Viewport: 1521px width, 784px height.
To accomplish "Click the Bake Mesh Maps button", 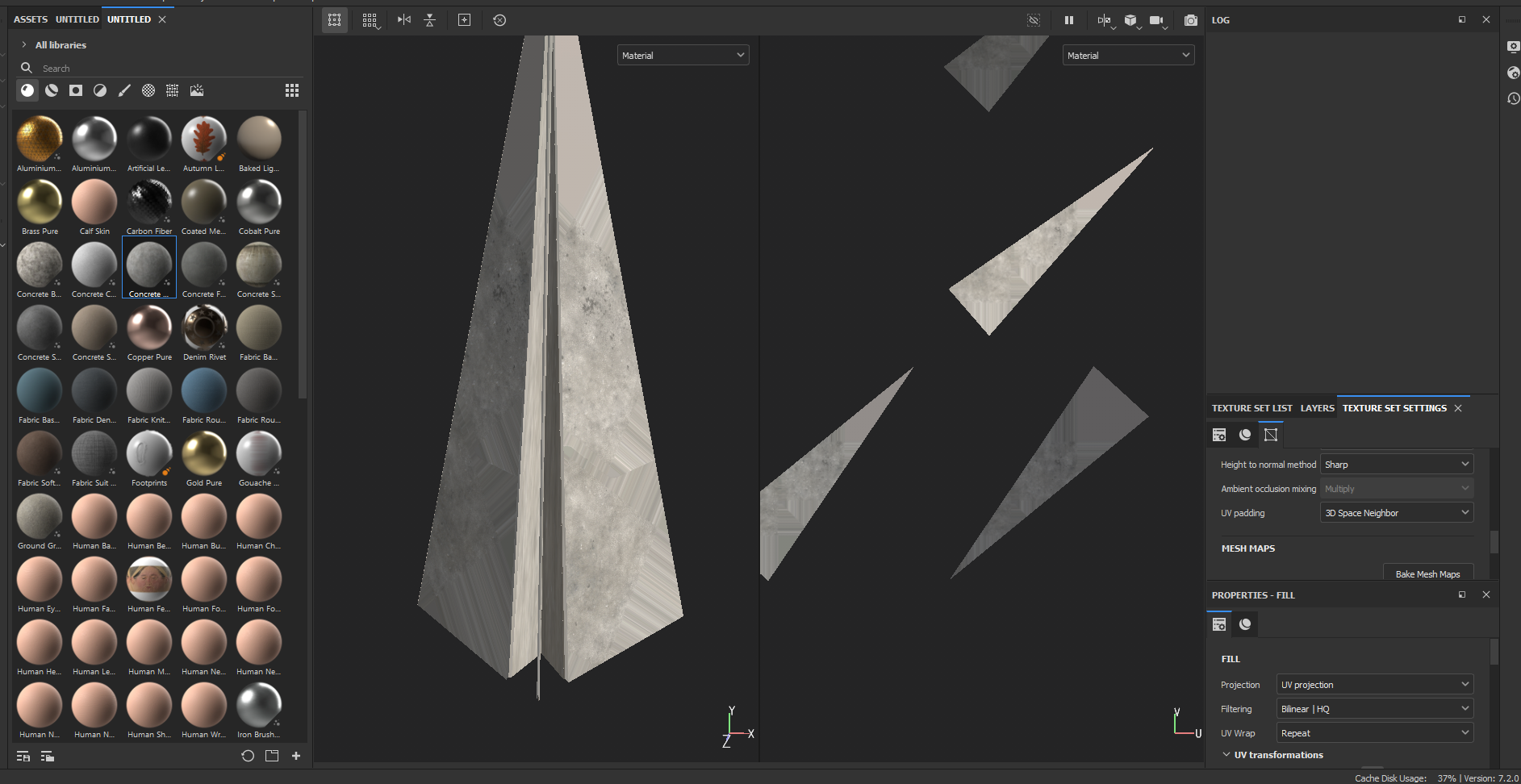I will tap(1428, 573).
